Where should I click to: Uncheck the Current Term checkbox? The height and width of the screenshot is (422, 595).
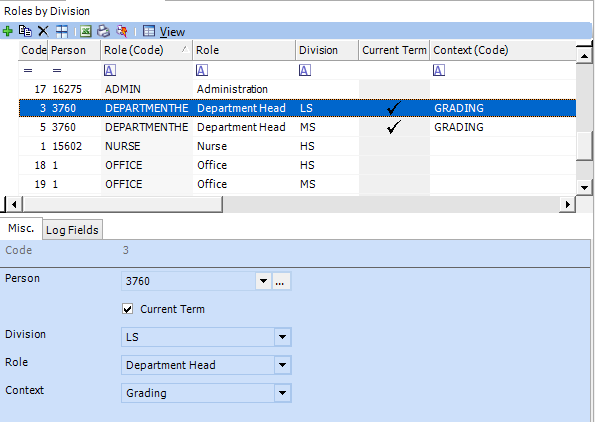(x=128, y=309)
